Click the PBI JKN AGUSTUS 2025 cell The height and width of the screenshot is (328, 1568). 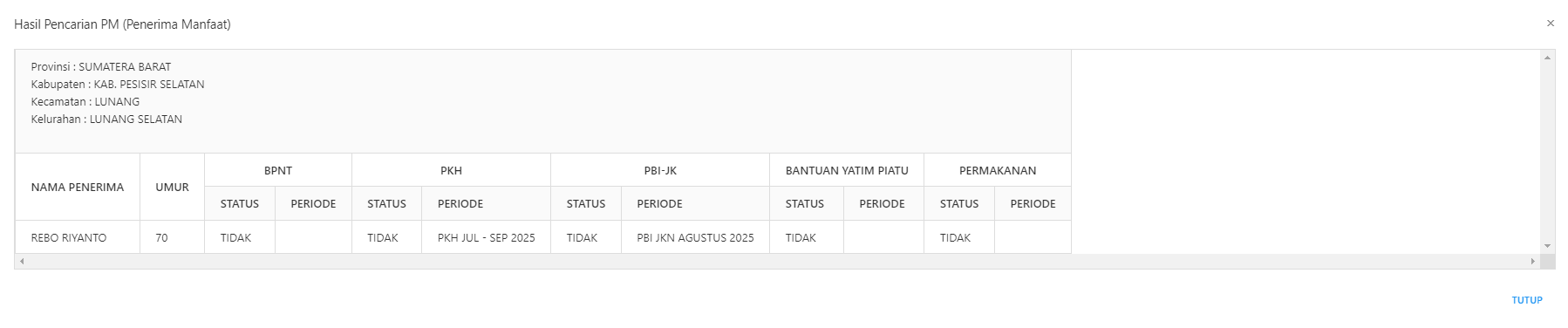click(x=696, y=237)
